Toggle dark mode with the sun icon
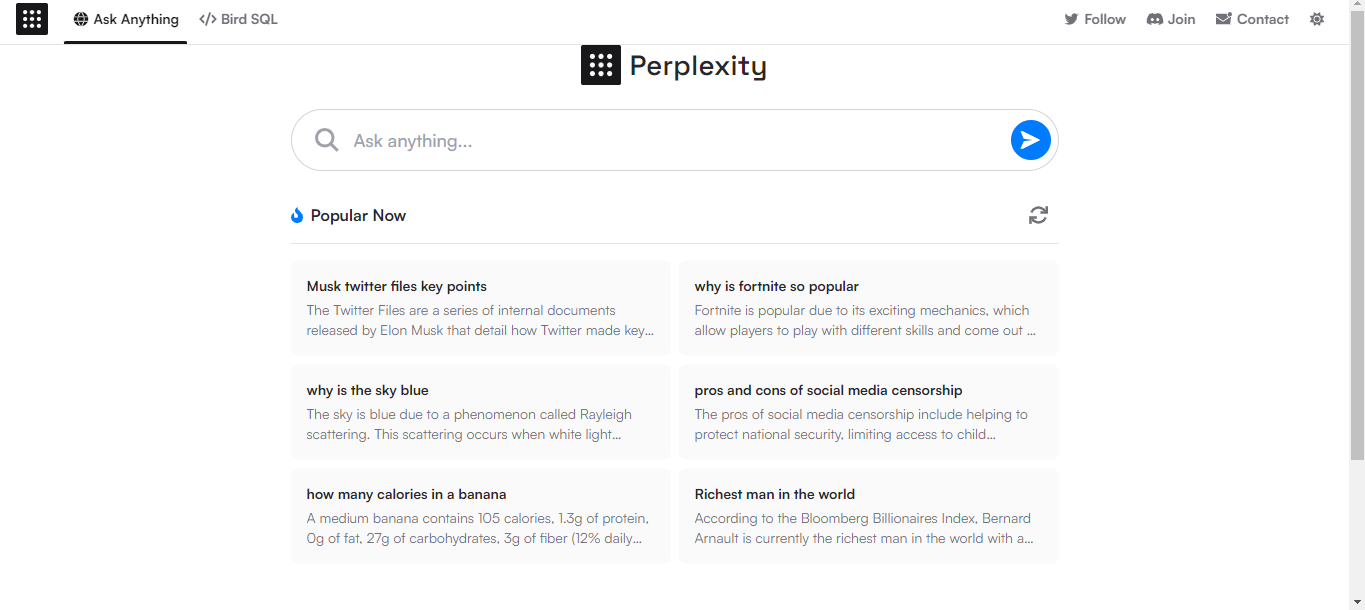 [1317, 19]
